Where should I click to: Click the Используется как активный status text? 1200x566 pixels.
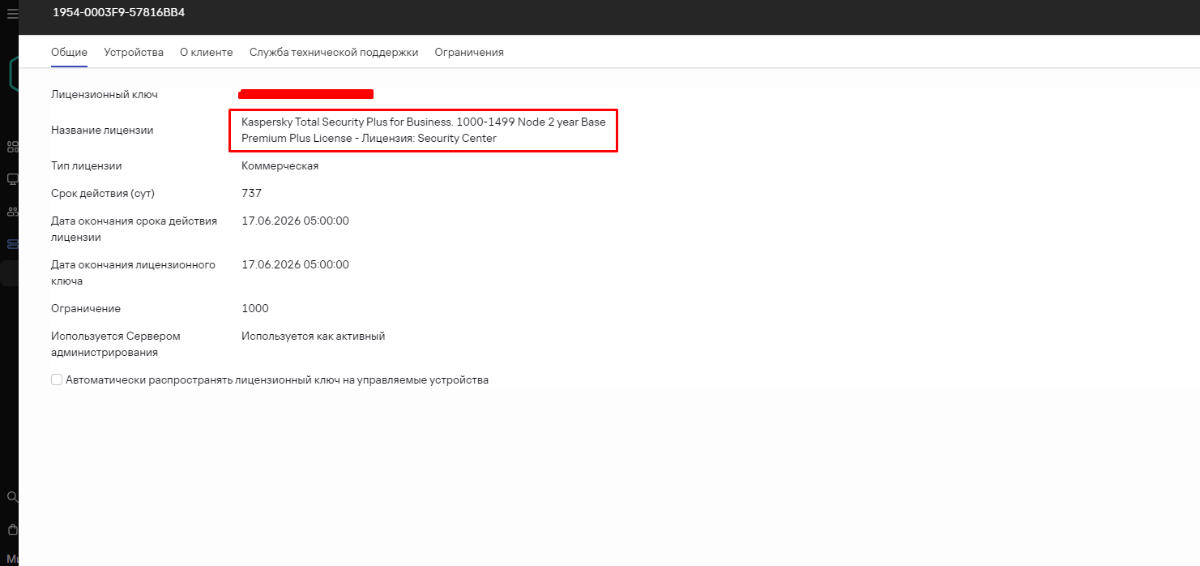point(313,336)
